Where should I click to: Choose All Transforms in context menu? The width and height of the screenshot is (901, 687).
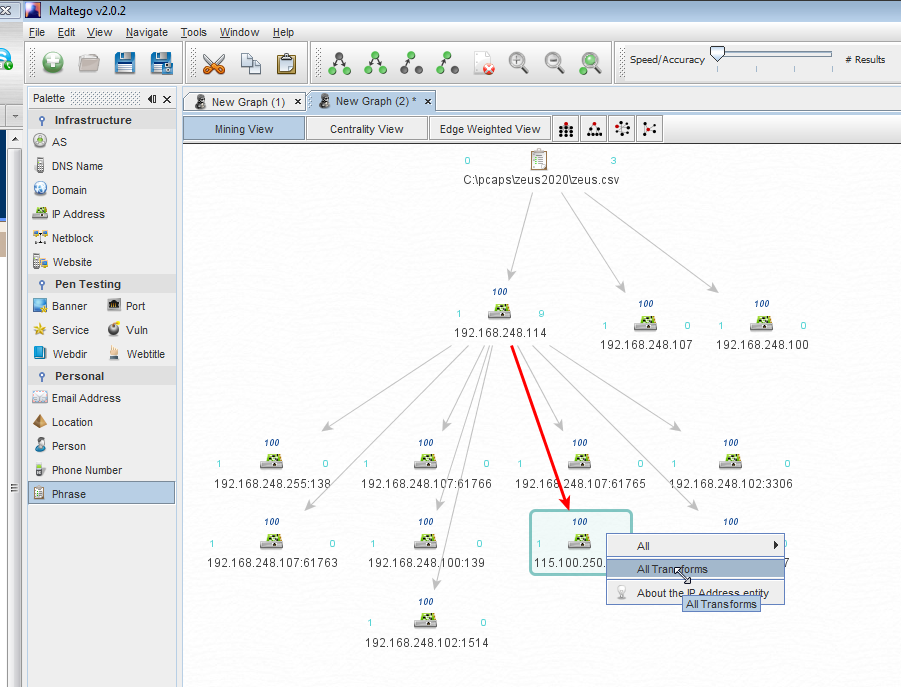[x=695, y=569]
